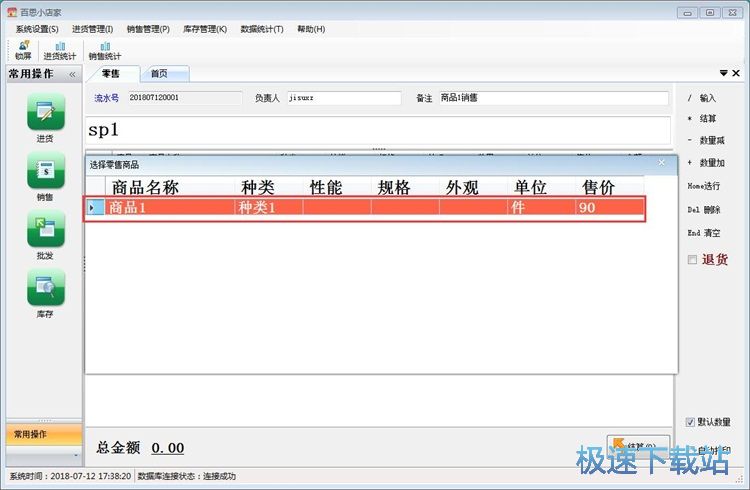The image size is (750, 490).
Task: Select the 商品1 row name cell
Action: tap(170, 208)
